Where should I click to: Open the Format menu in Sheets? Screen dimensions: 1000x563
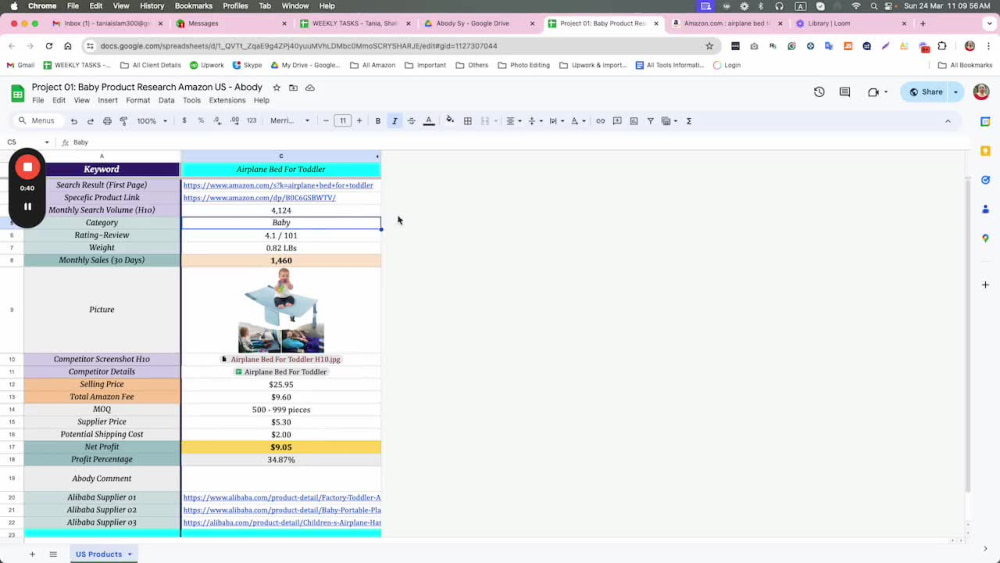click(x=138, y=100)
